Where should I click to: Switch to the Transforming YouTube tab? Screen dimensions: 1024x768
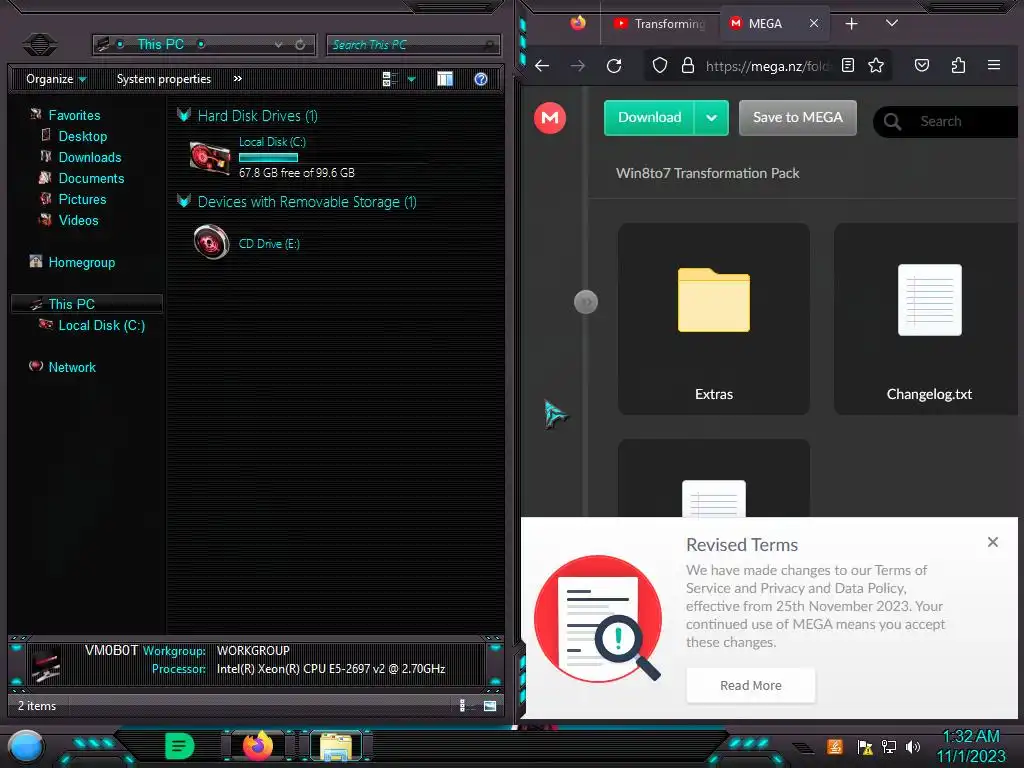click(660, 24)
